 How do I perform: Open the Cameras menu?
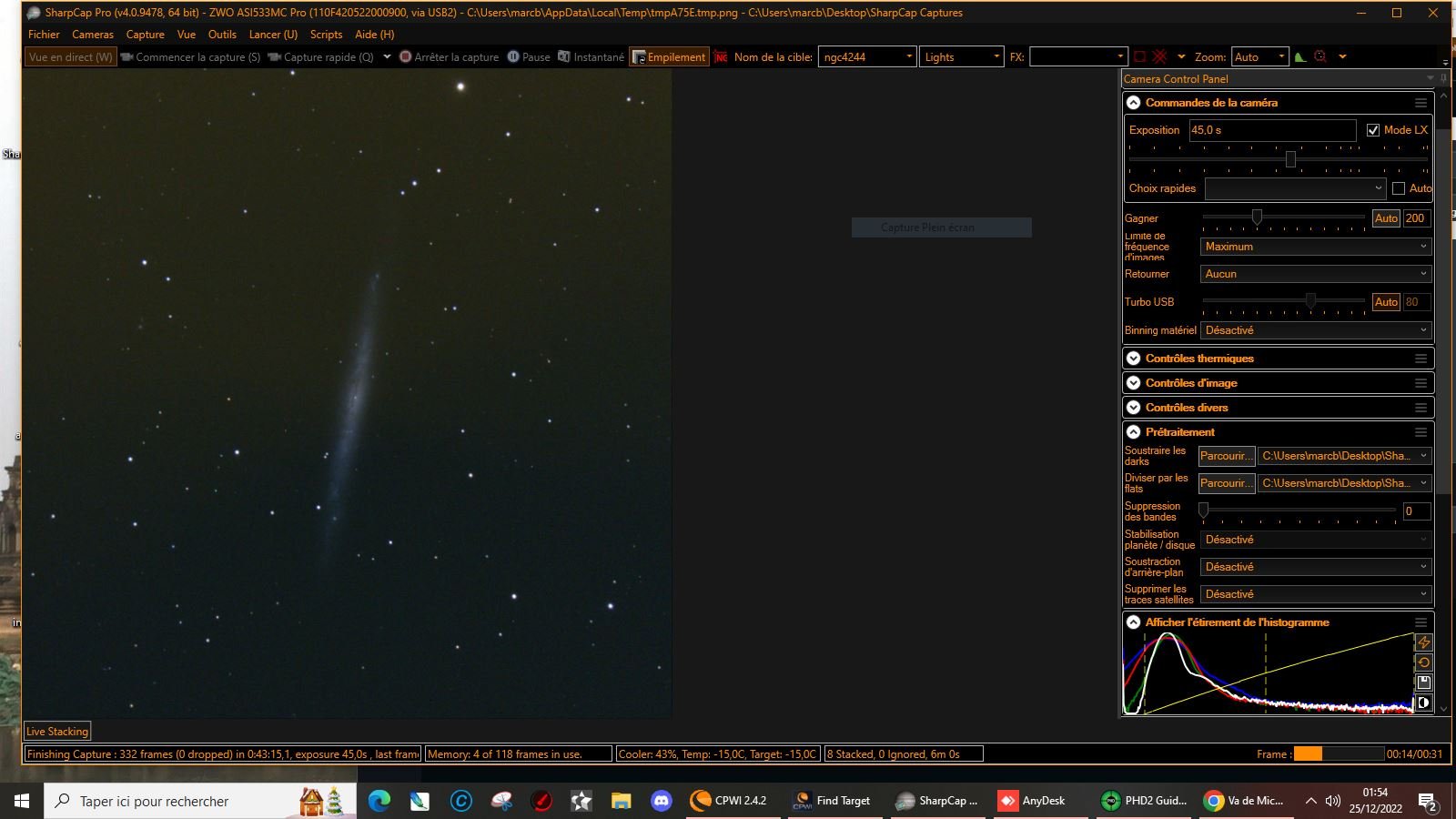(93, 35)
